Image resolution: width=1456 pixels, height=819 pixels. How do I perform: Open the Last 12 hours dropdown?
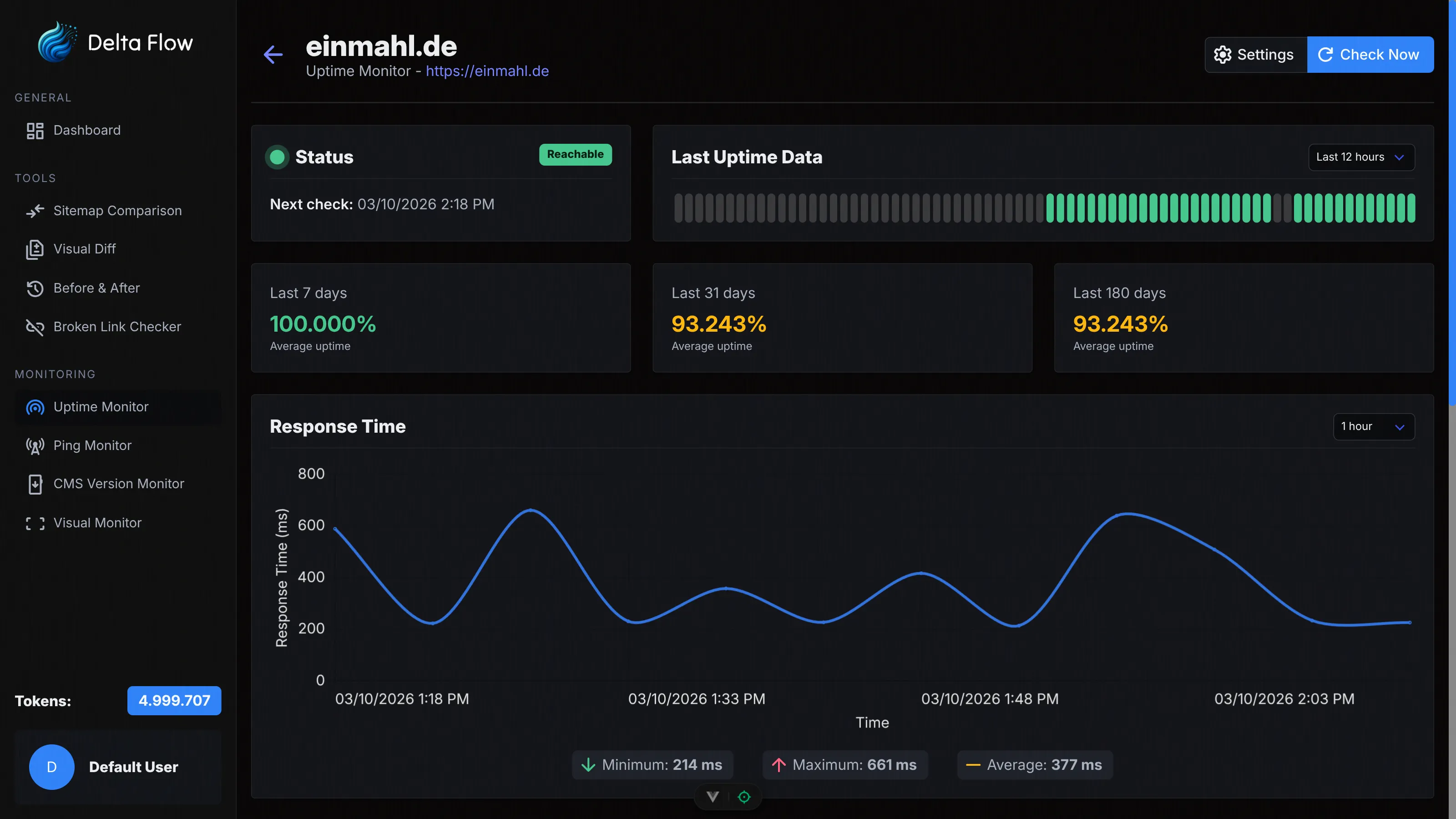click(x=1360, y=157)
